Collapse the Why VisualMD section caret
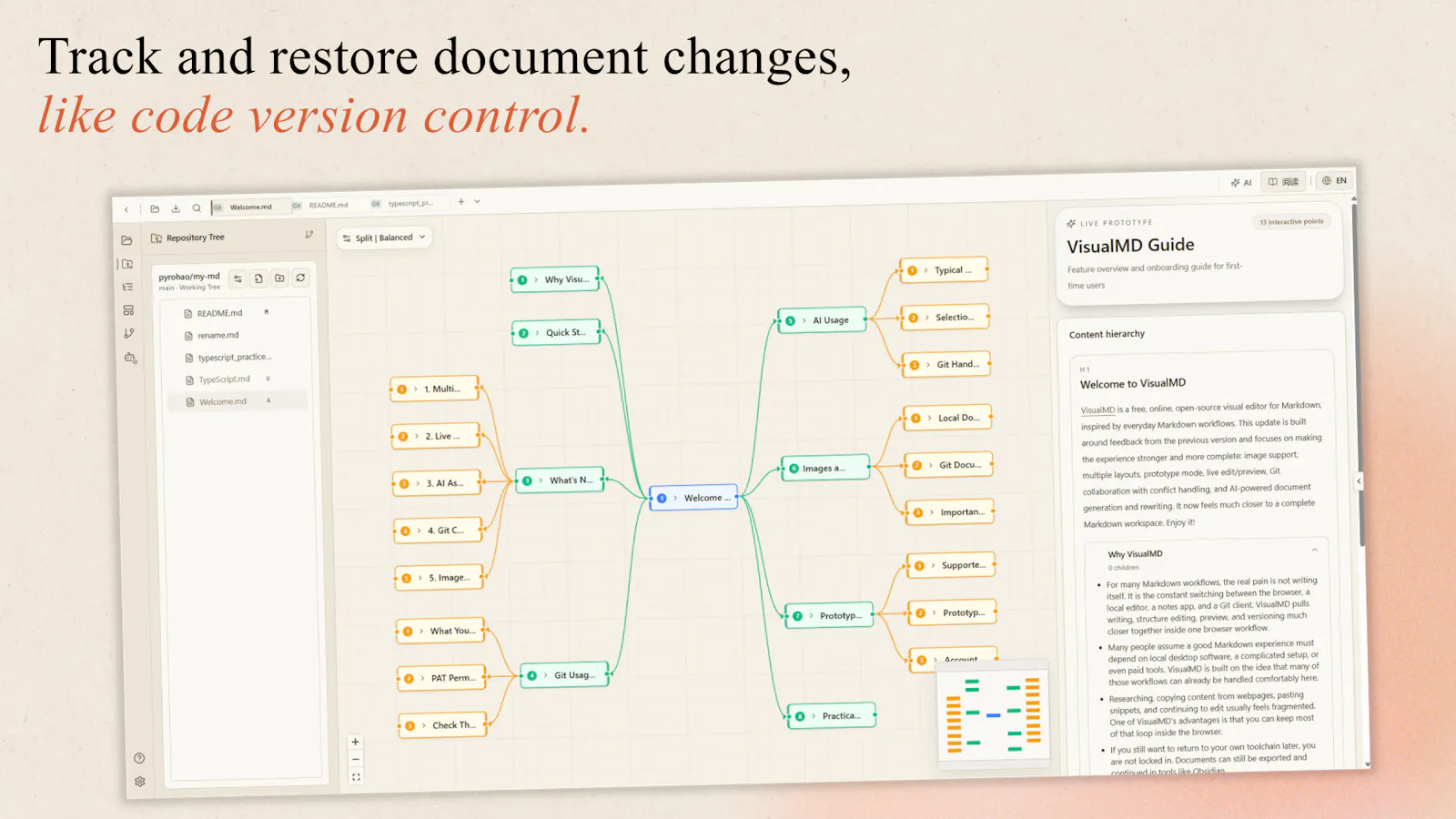The height and width of the screenshot is (819, 1456). point(1315,550)
